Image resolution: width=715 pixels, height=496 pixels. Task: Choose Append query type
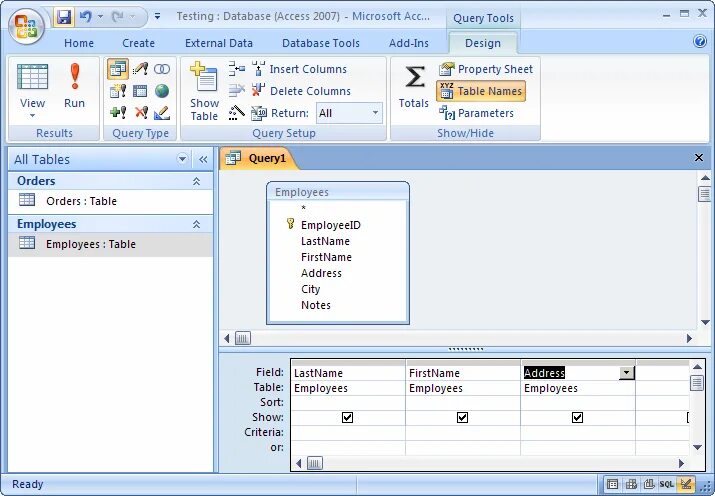(x=118, y=112)
